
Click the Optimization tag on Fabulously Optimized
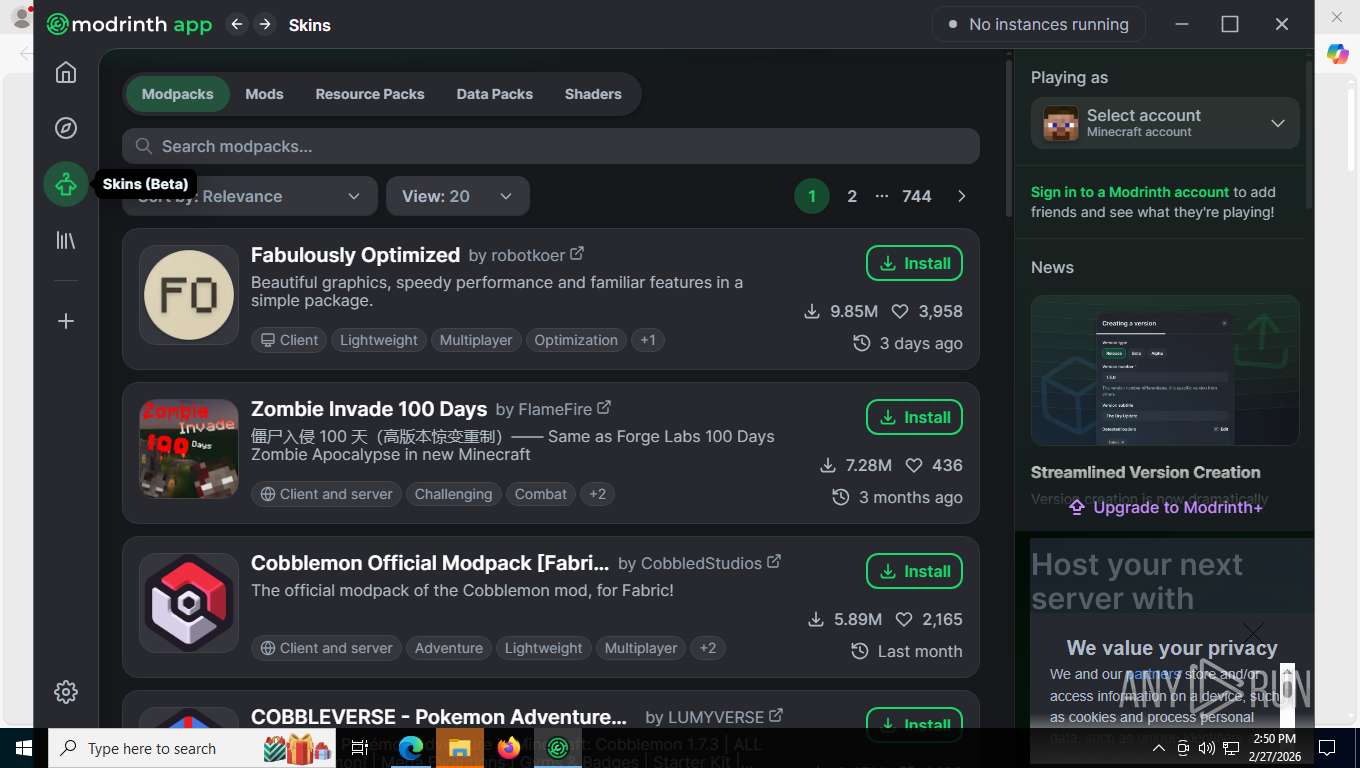point(576,340)
